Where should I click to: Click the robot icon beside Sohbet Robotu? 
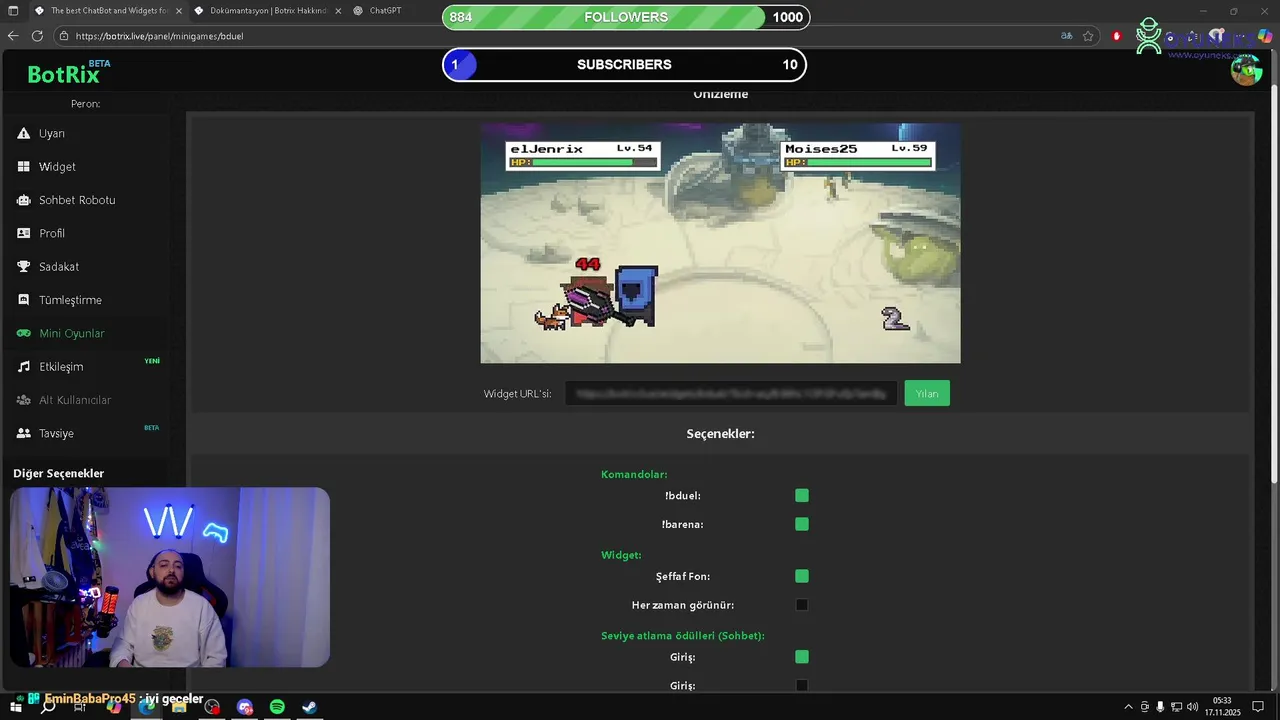click(x=24, y=200)
